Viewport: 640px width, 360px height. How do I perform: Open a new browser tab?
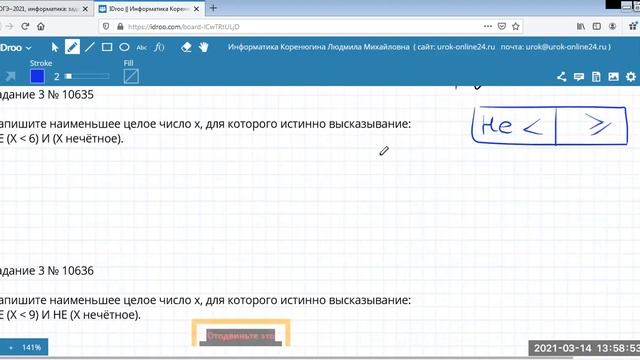[x=213, y=8]
